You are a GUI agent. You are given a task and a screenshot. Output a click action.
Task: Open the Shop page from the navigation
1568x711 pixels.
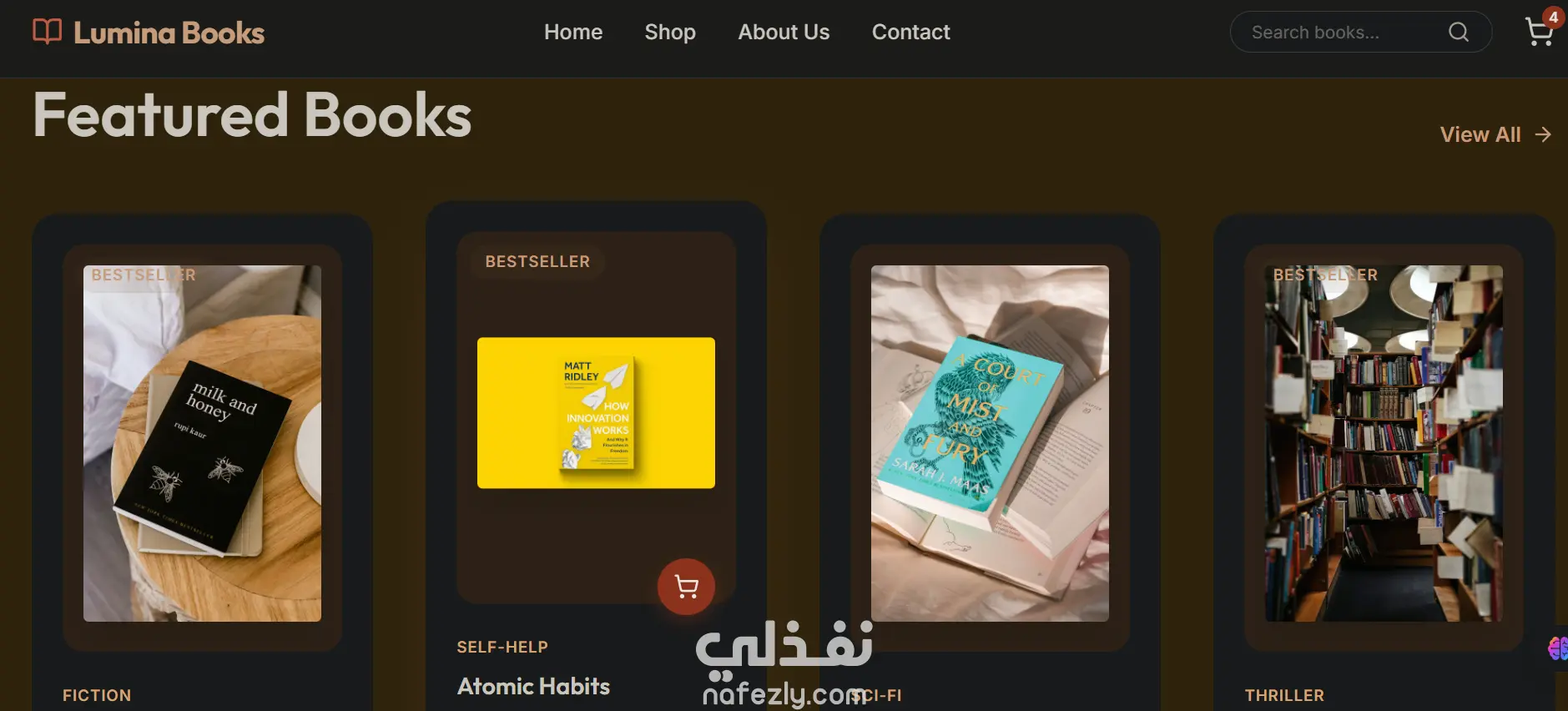coord(670,32)
